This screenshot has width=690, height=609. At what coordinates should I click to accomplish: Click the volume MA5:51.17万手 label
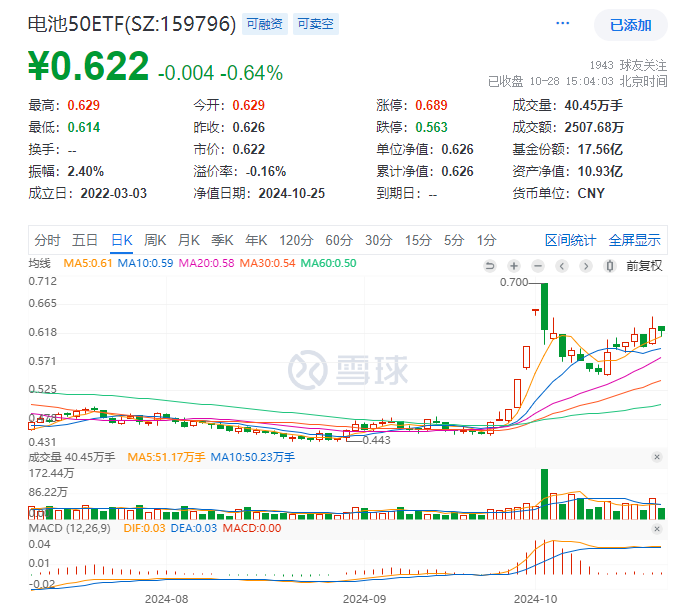pos(166,457)
